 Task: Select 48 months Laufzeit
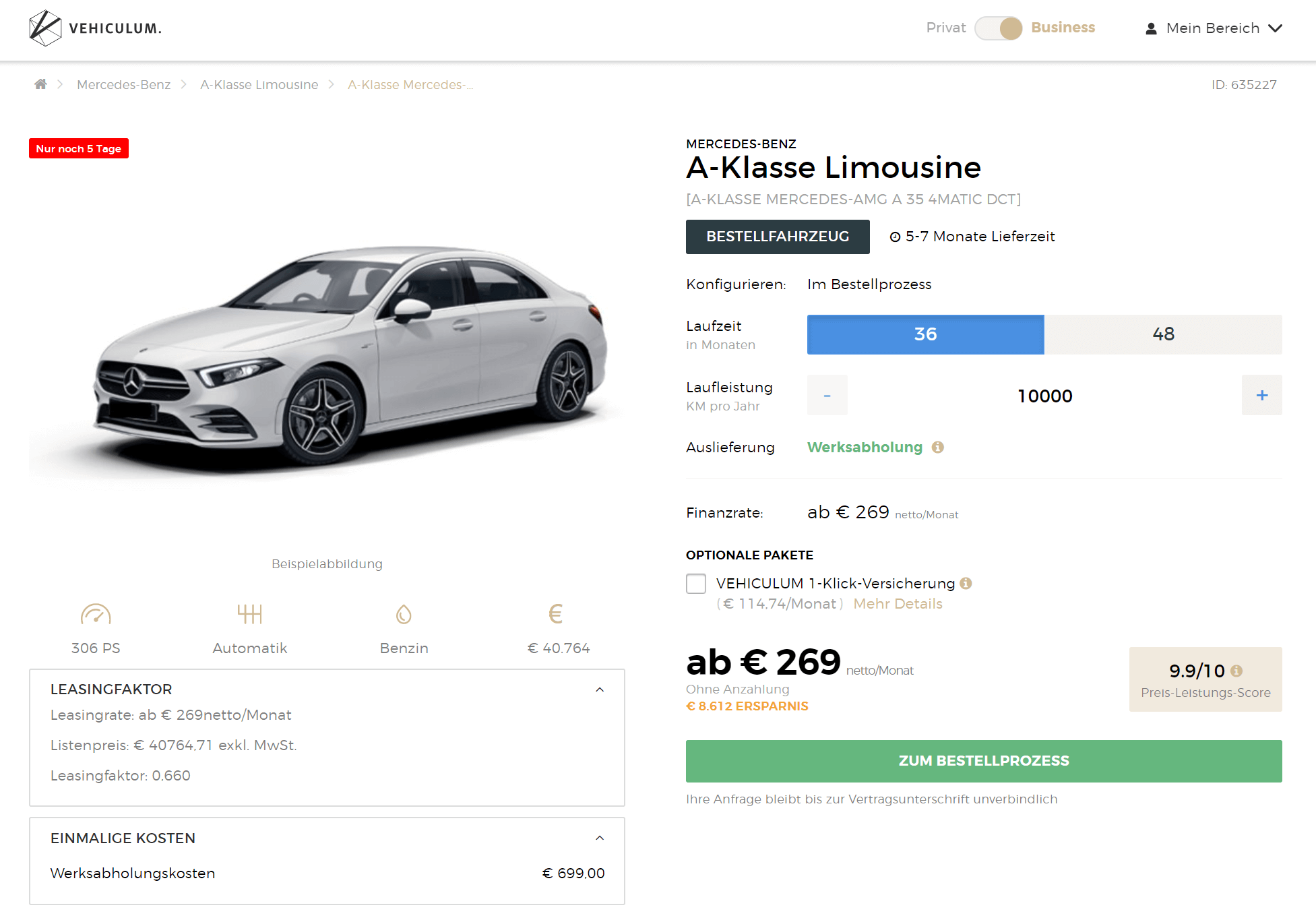click(1163, 334)
